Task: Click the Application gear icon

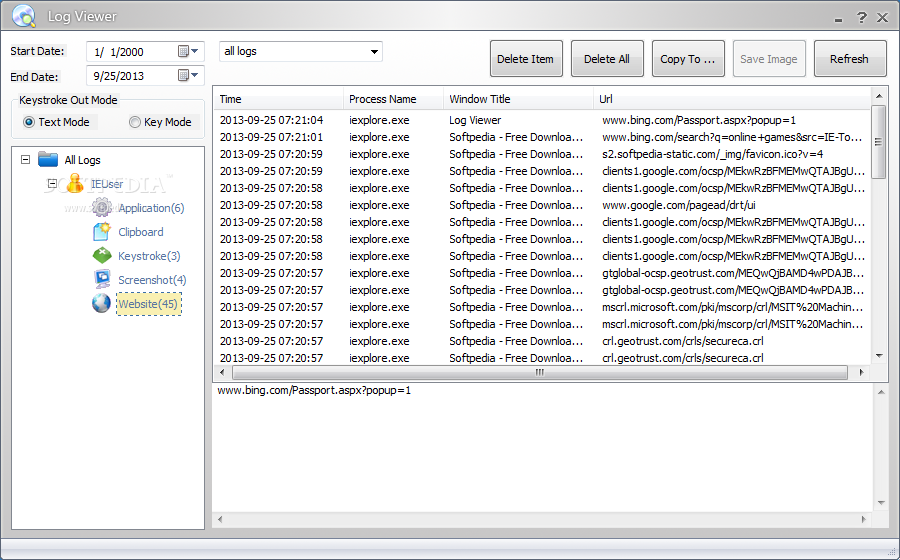Action: coord(102,207)
